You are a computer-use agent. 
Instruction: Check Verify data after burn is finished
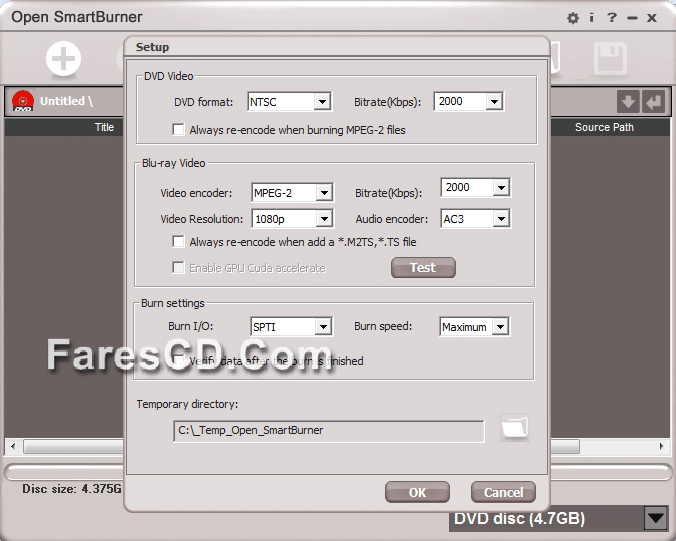pos(178,360)
